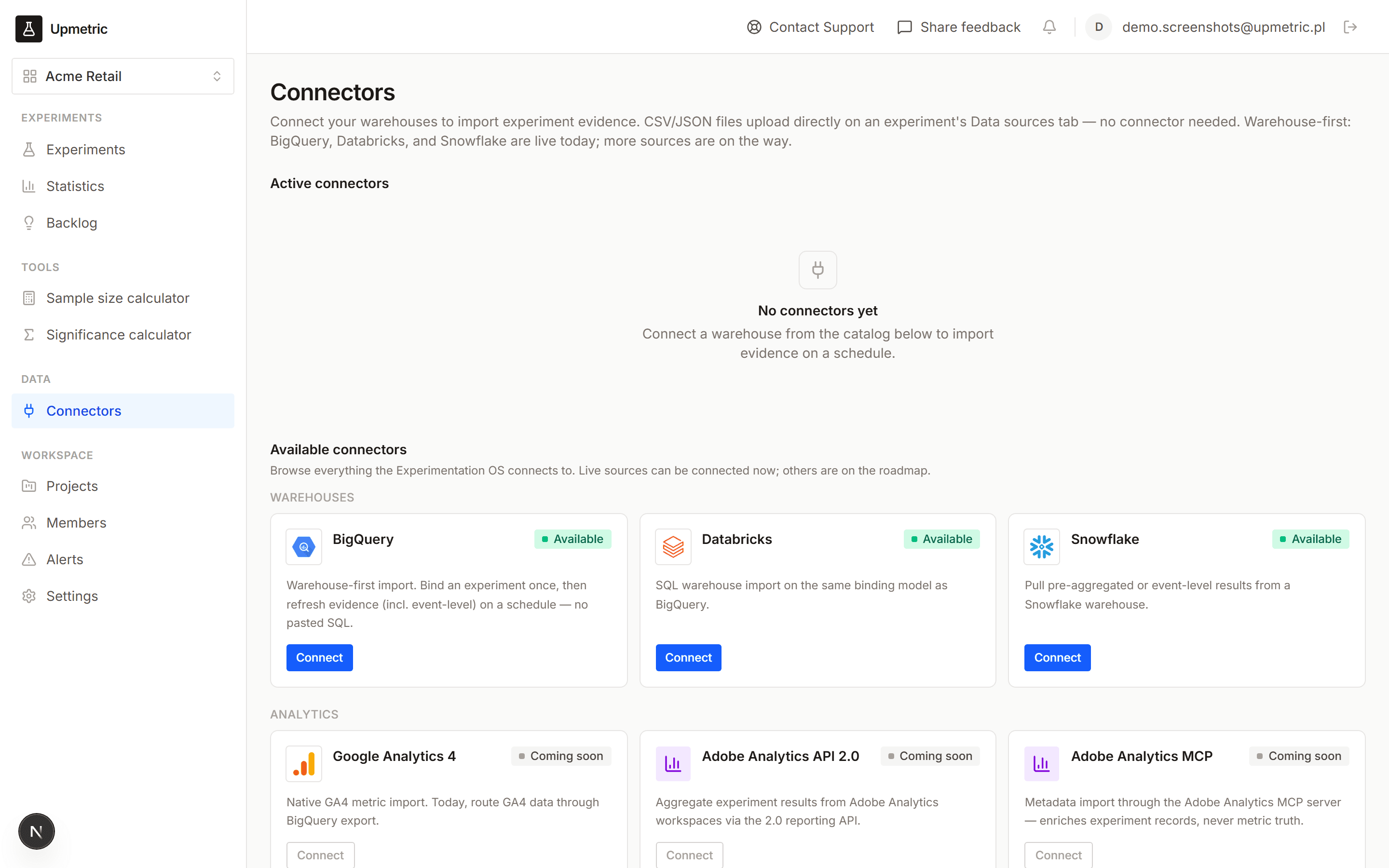Click the Connectors page heading
Screen dimensions: 1389x868
(332, 93)
